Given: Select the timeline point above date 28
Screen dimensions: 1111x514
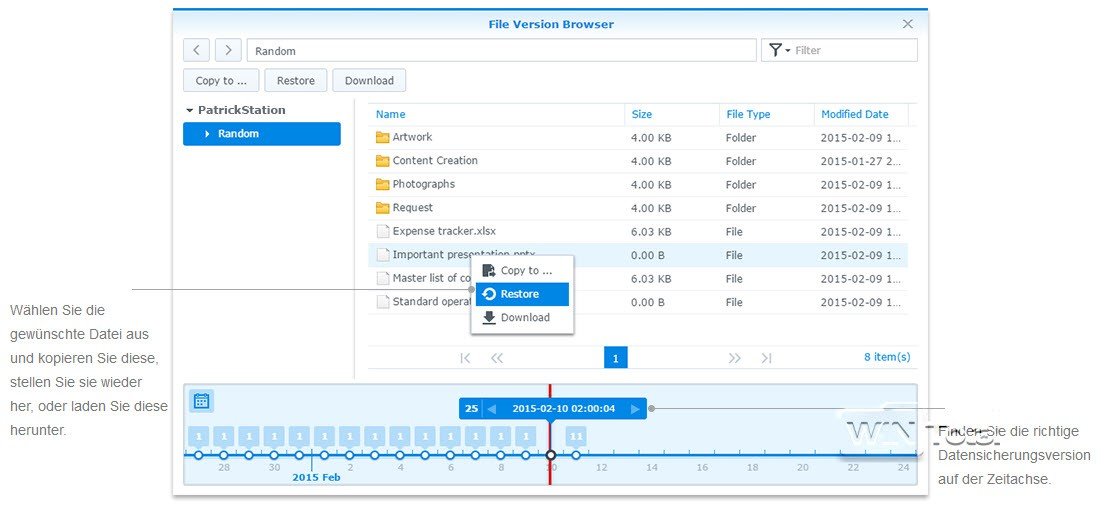Looking at the screenshot, I should click(x=224, y=455).
